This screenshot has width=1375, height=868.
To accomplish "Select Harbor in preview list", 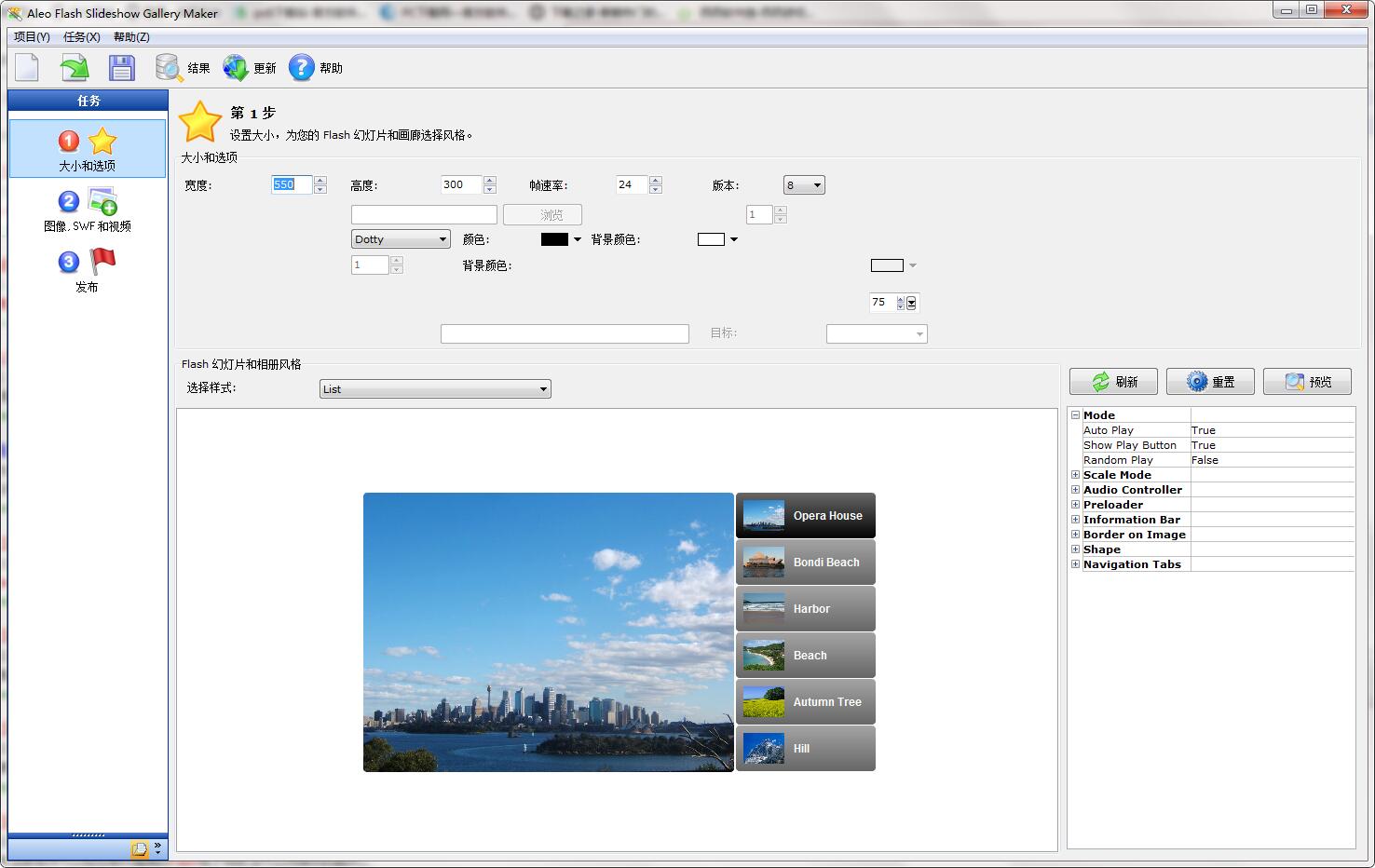I will click(806, 609).
